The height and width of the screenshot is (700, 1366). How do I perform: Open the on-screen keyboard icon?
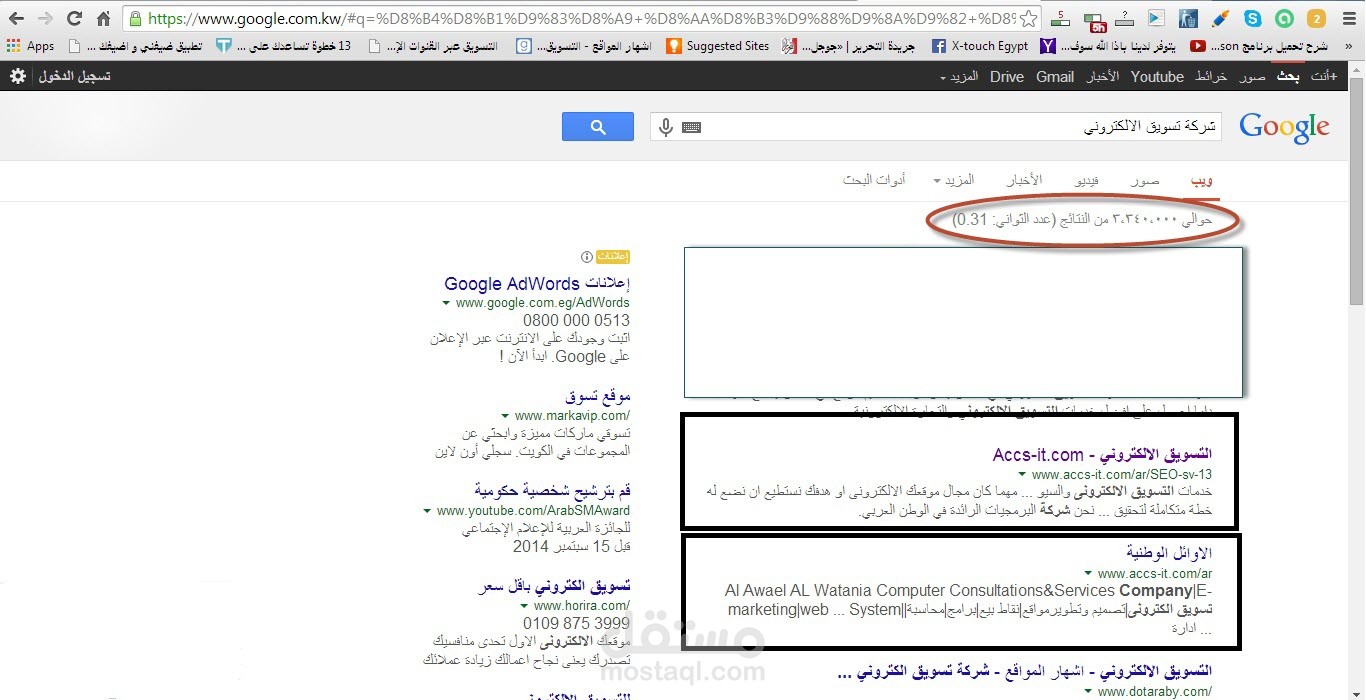click(x=692, y=127)
